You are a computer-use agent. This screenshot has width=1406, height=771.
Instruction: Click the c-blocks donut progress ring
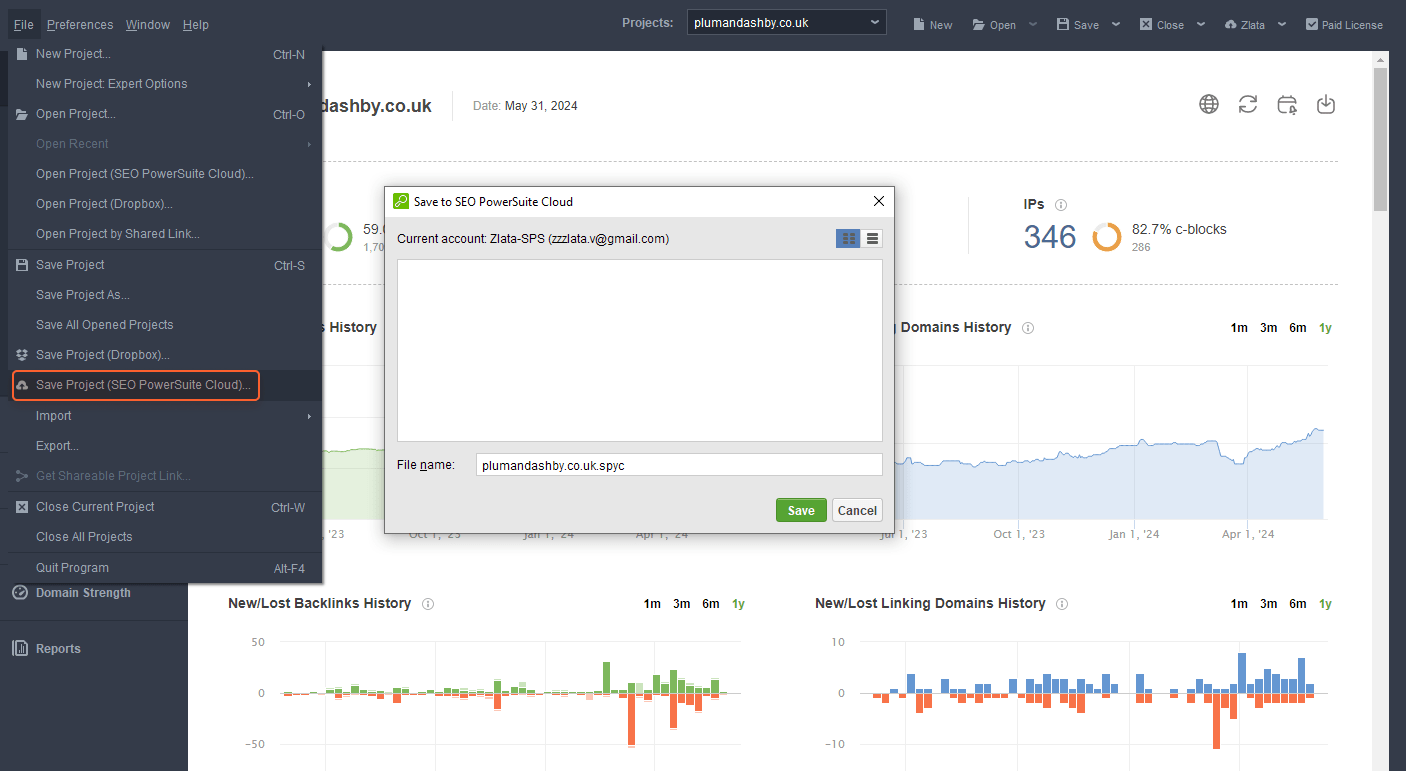1107,237
